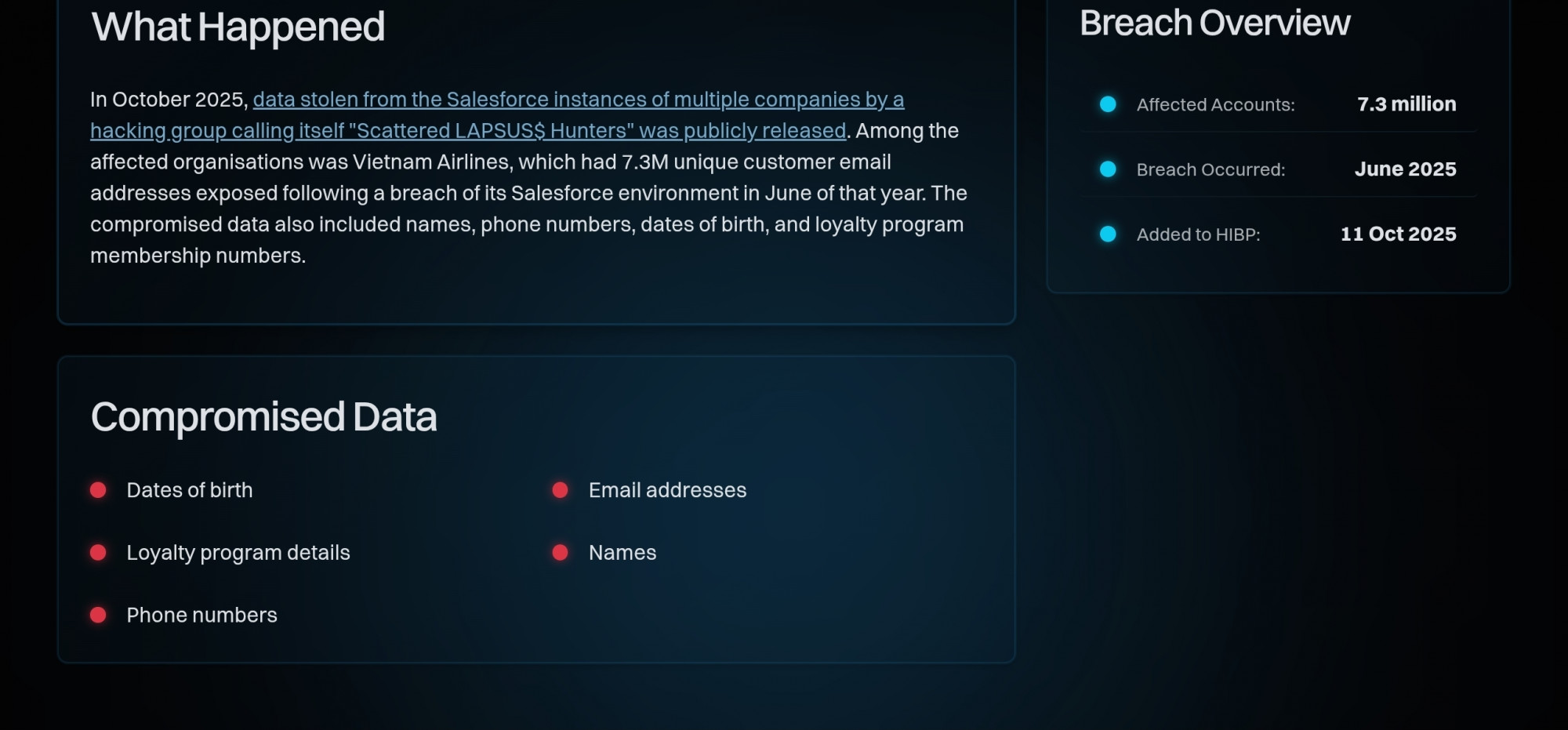Click the Email addresses list item text
The image size is (1568, 730).
667,490
